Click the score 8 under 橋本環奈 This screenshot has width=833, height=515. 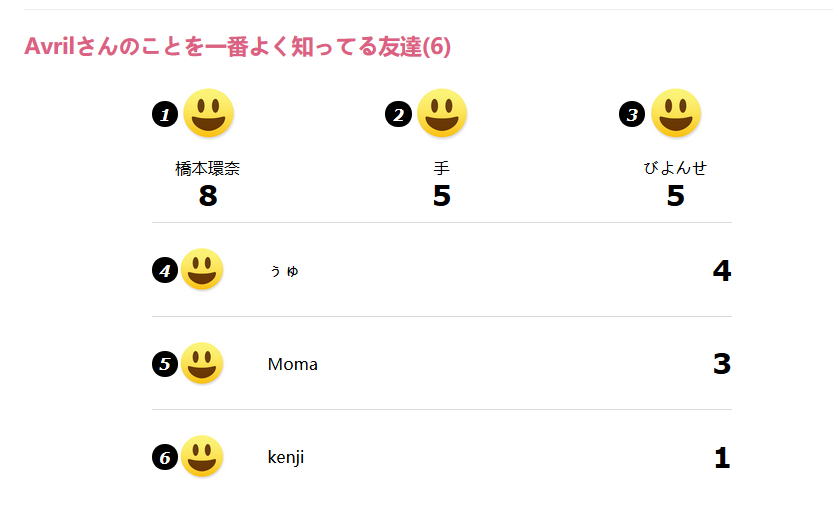(208, 196)
